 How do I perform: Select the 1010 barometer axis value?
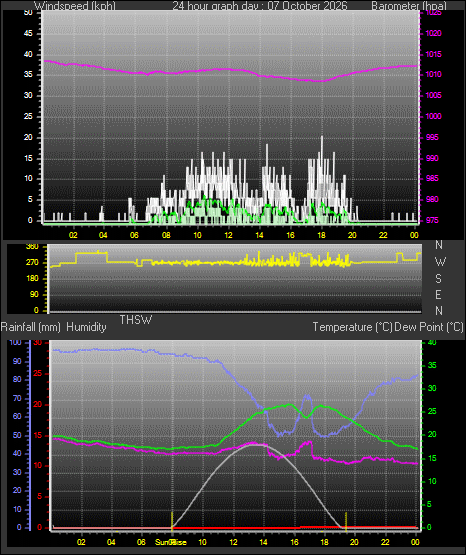tap(433, 74)
